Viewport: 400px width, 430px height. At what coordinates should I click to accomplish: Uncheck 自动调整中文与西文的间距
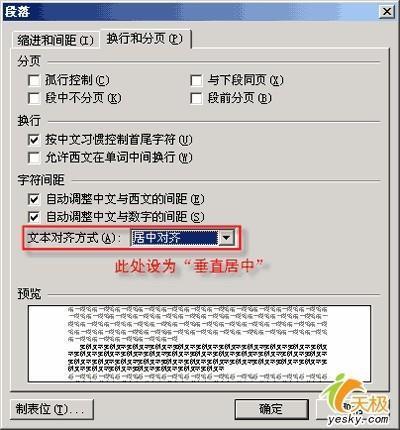pos(34,199)
